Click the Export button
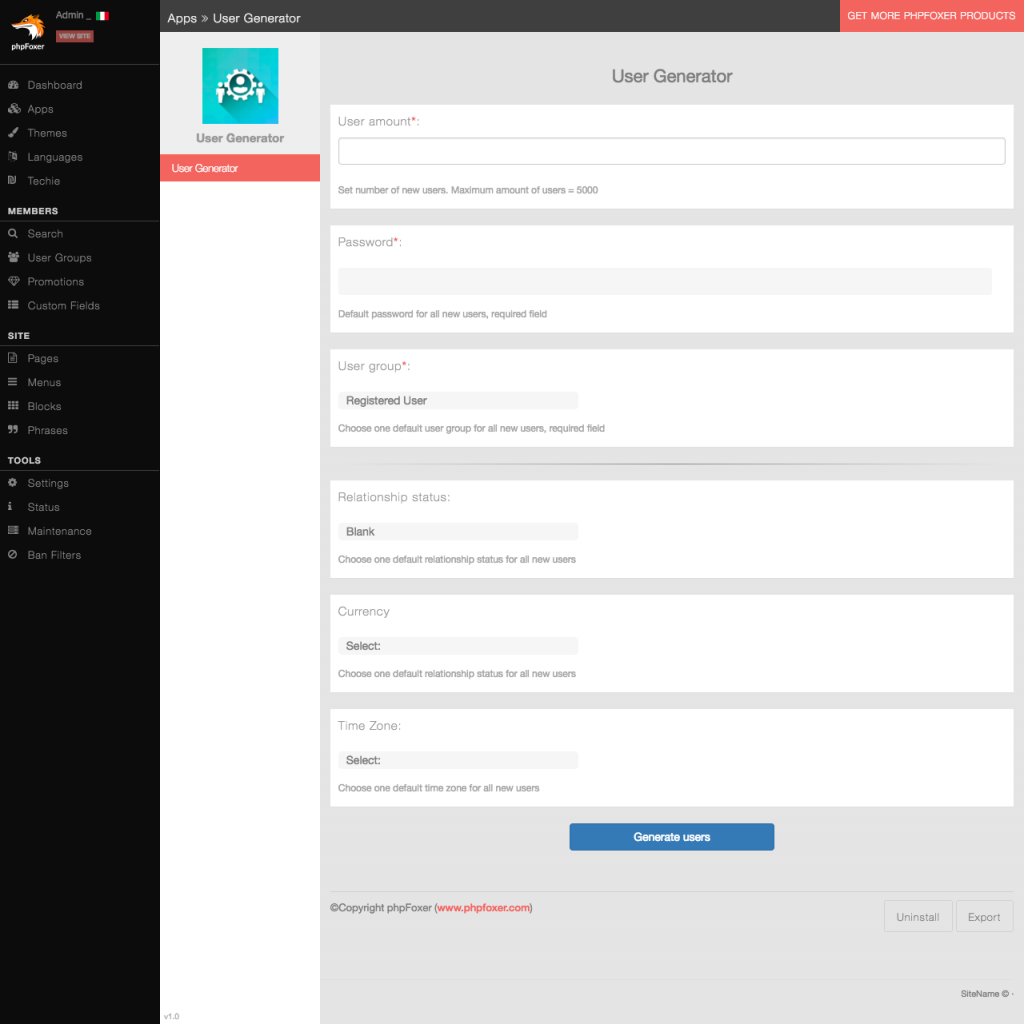 (x=984, y=916)
